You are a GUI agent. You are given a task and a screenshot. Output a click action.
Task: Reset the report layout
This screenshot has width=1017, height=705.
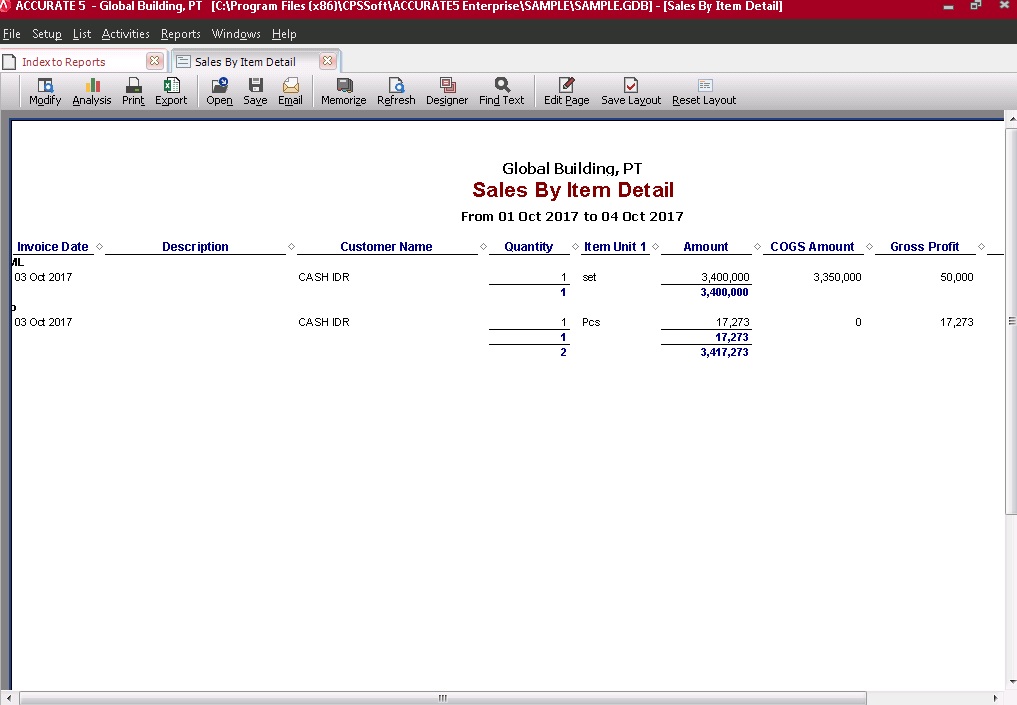tap(704, 91)
